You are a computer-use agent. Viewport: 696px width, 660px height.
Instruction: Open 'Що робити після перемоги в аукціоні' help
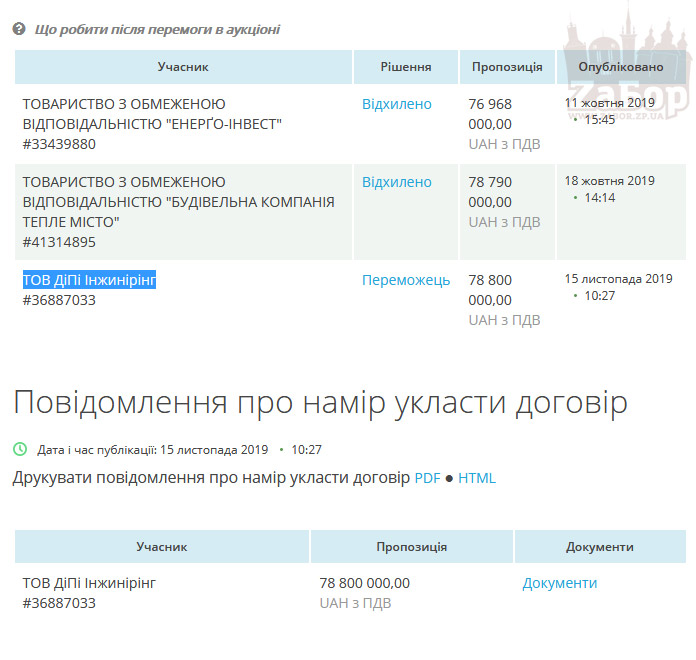(x=157, y=29)
